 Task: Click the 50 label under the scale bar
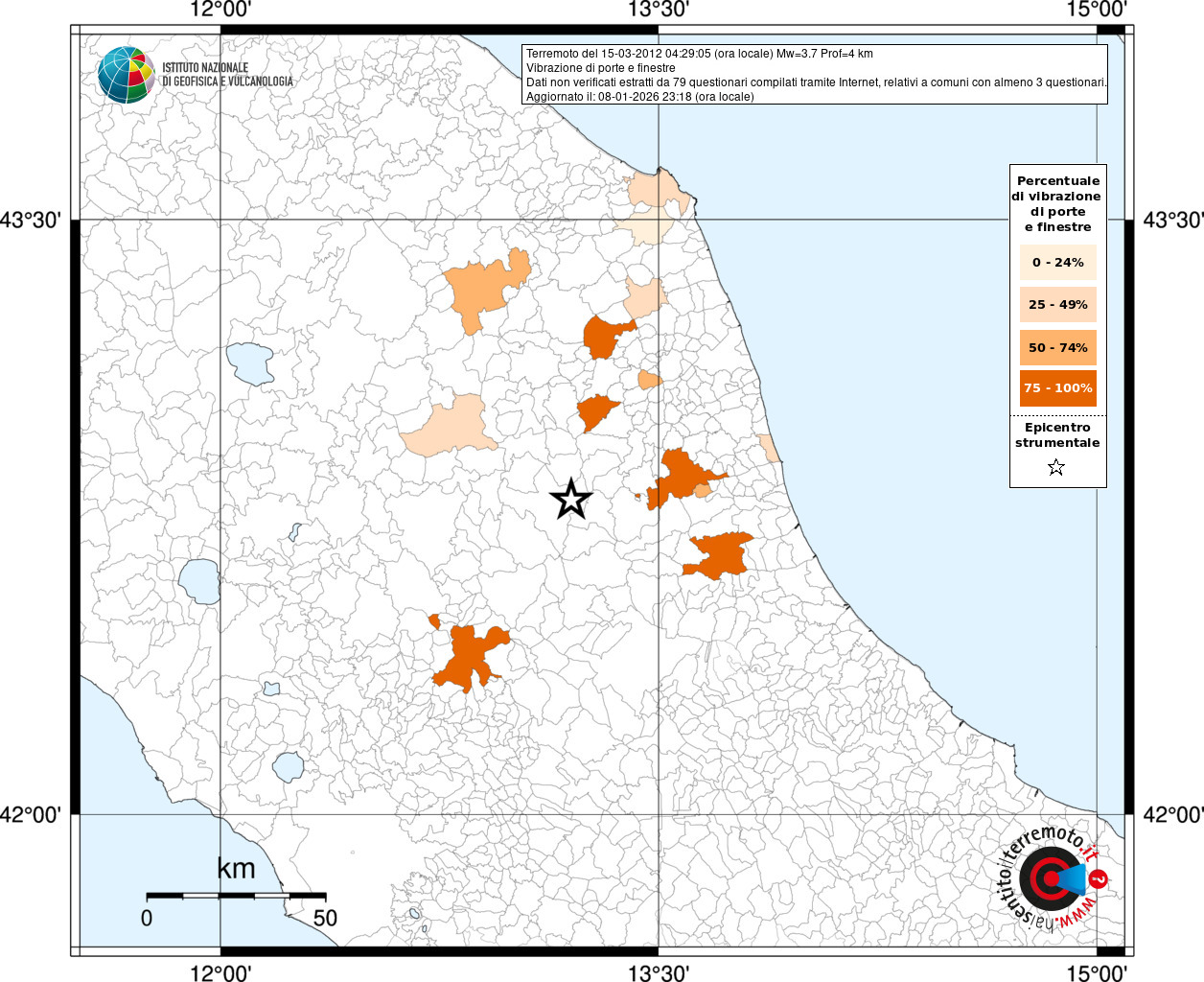[x=325, y=918]
